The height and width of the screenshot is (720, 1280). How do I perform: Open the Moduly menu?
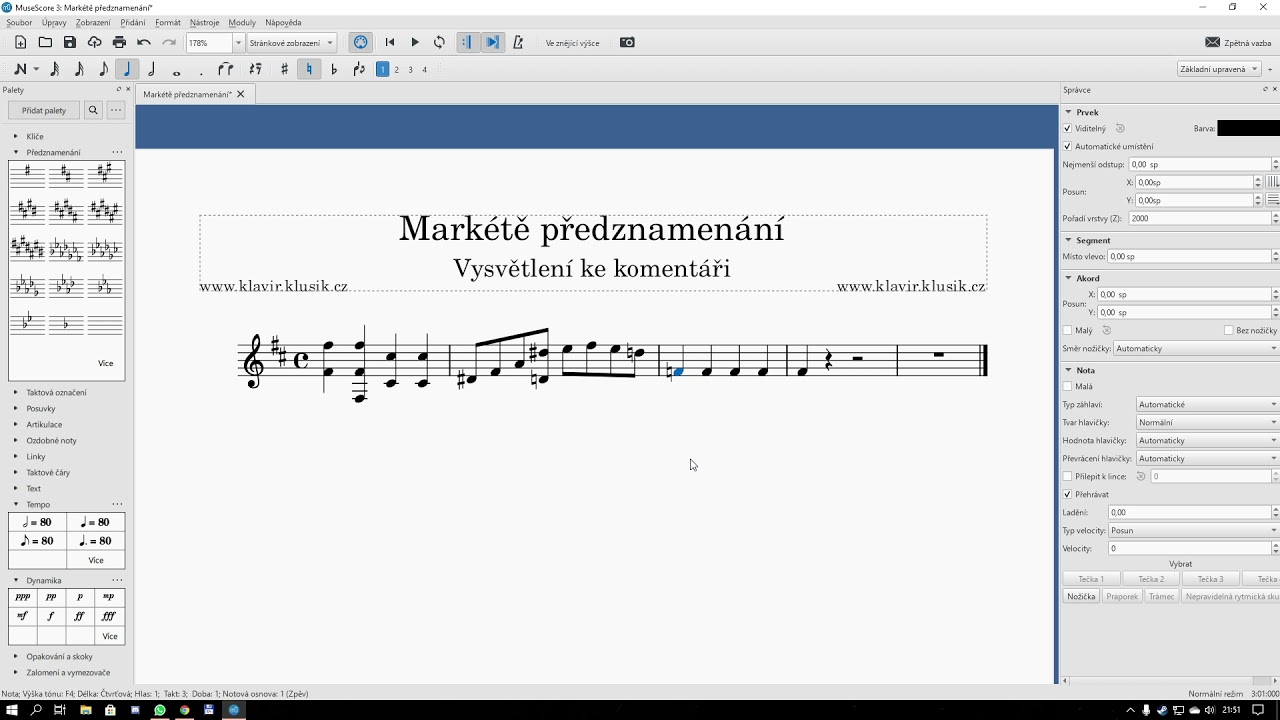242,22
